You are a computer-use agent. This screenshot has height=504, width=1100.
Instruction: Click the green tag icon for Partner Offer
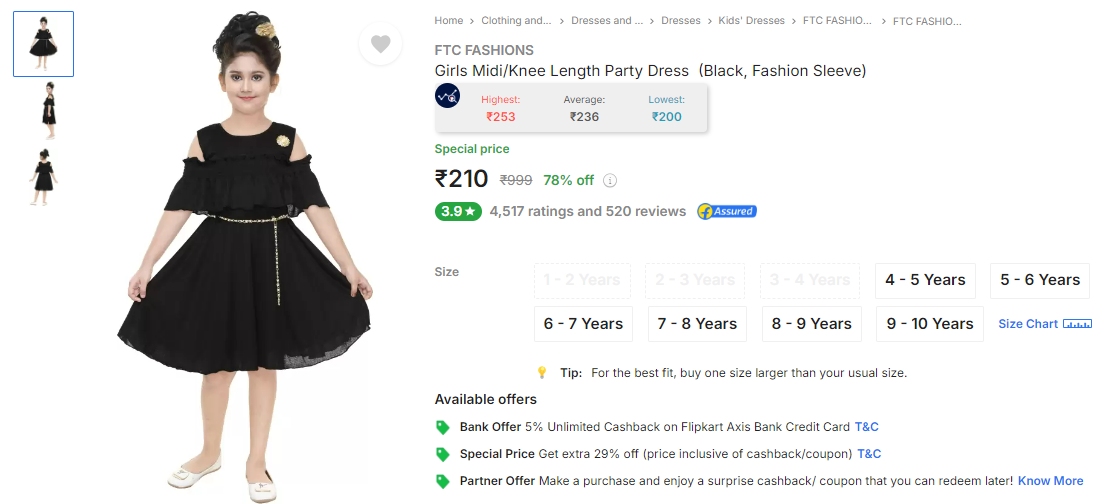pyautogui.click(x=443, y=482)
